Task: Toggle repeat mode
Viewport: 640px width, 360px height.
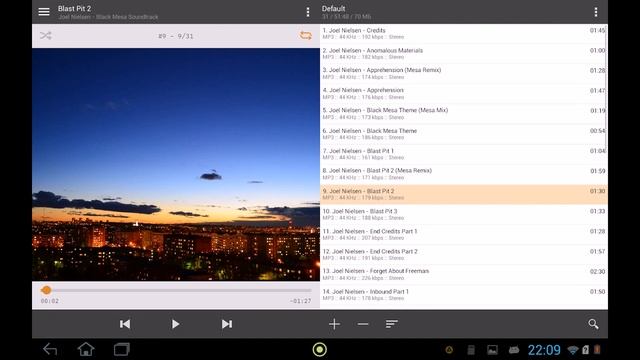Action: tap(306, 36)
